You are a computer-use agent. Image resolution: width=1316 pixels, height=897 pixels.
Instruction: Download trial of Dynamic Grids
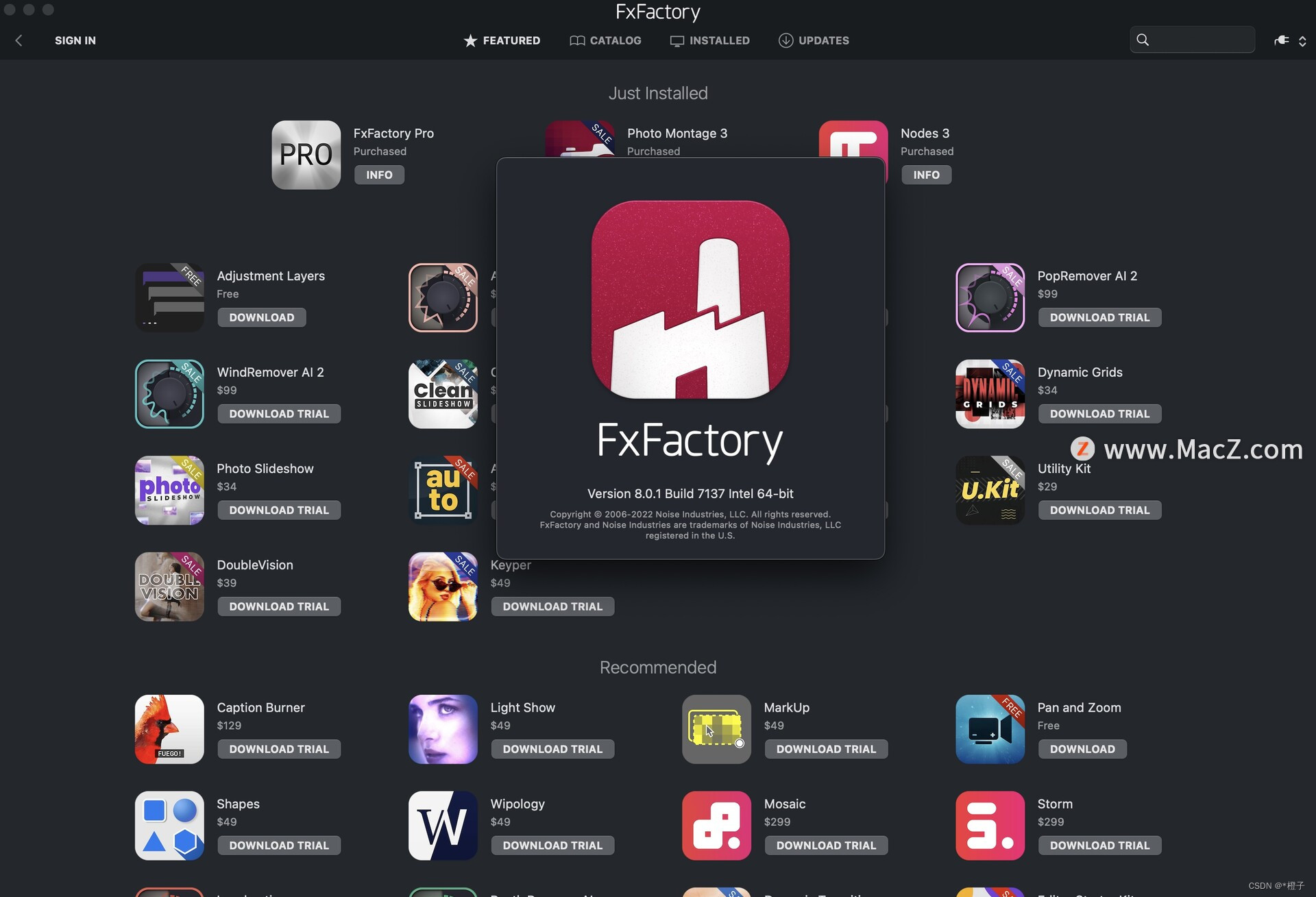pos(1099,414)
